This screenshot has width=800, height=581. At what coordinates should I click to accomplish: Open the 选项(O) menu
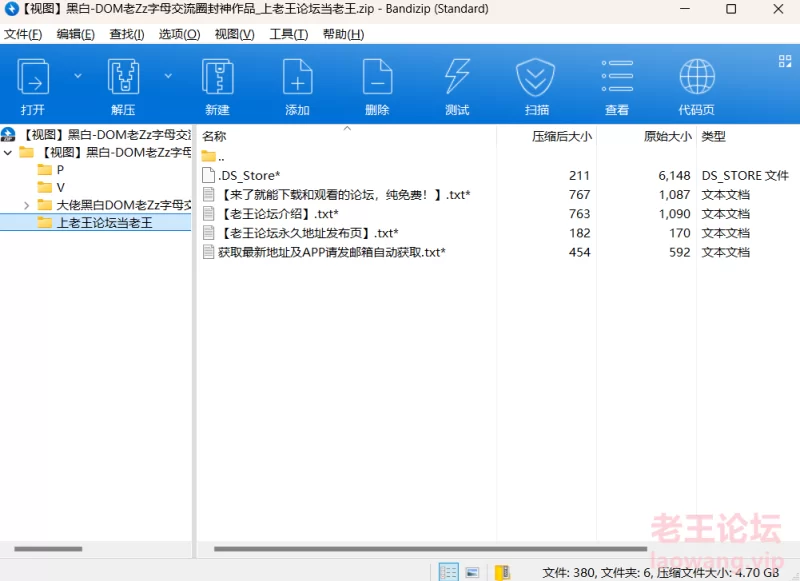coord(179,34)
